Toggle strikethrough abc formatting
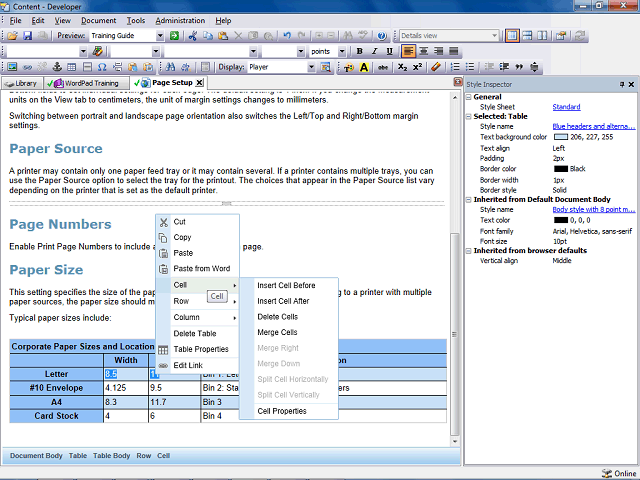The image size is (640, 480). click(x=382, y=67)
